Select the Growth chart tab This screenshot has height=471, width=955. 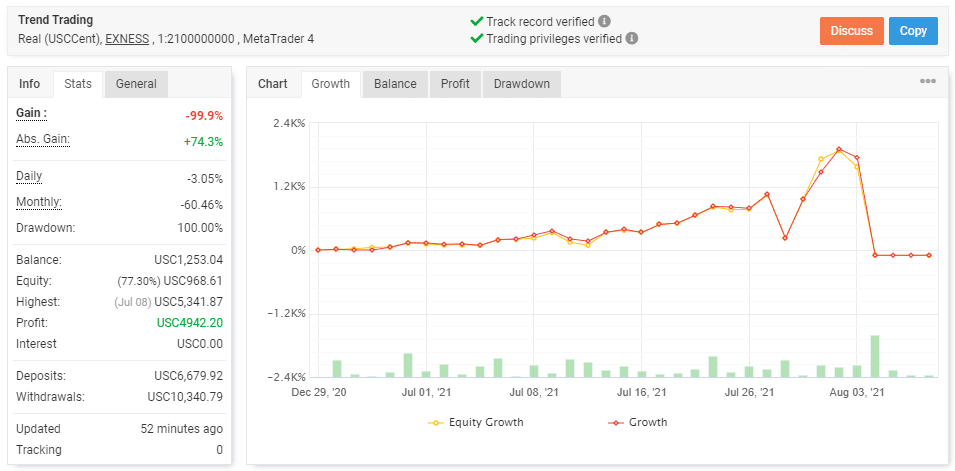point(331,84)
